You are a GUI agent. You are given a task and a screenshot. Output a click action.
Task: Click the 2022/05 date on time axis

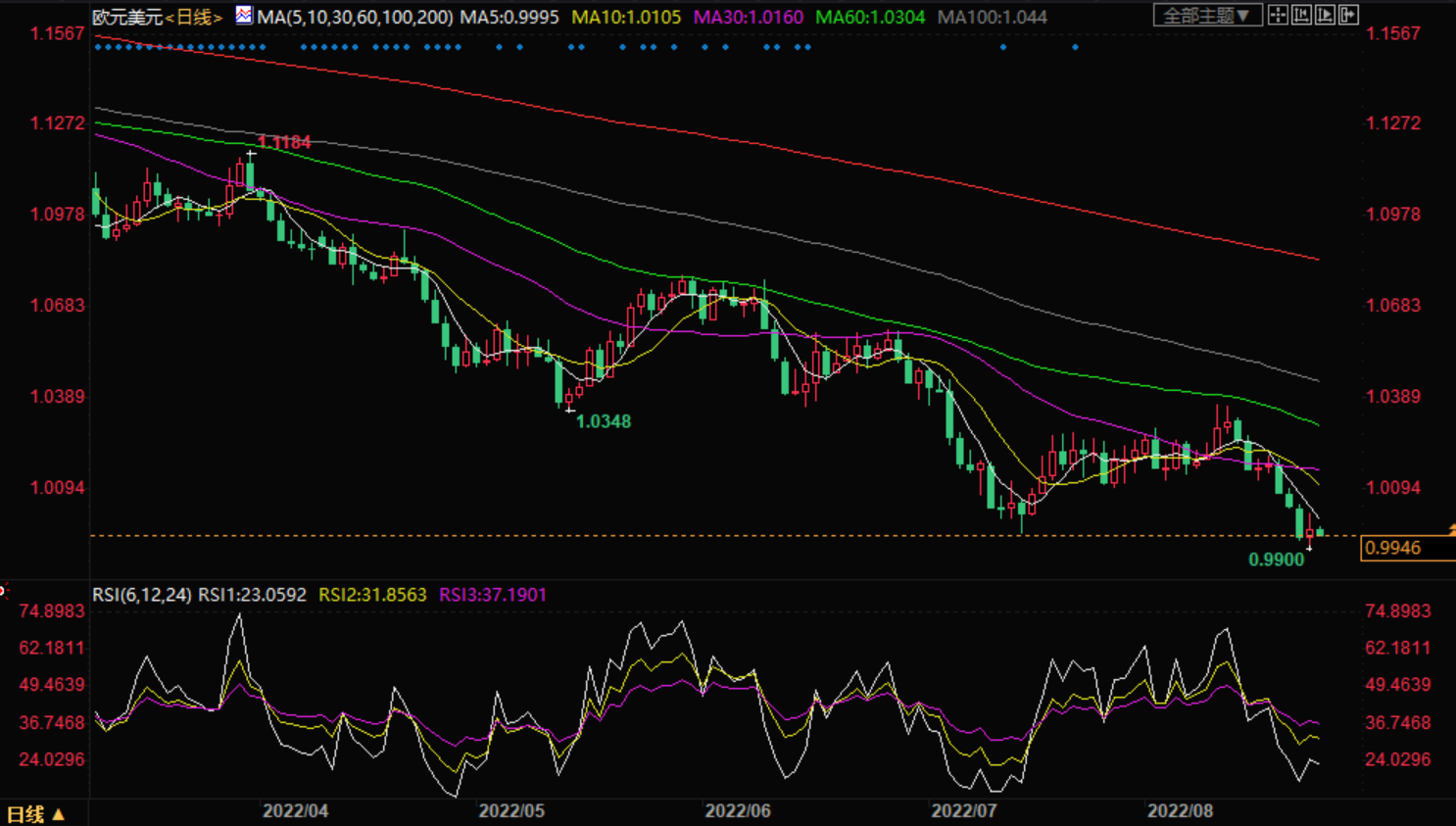511,811
